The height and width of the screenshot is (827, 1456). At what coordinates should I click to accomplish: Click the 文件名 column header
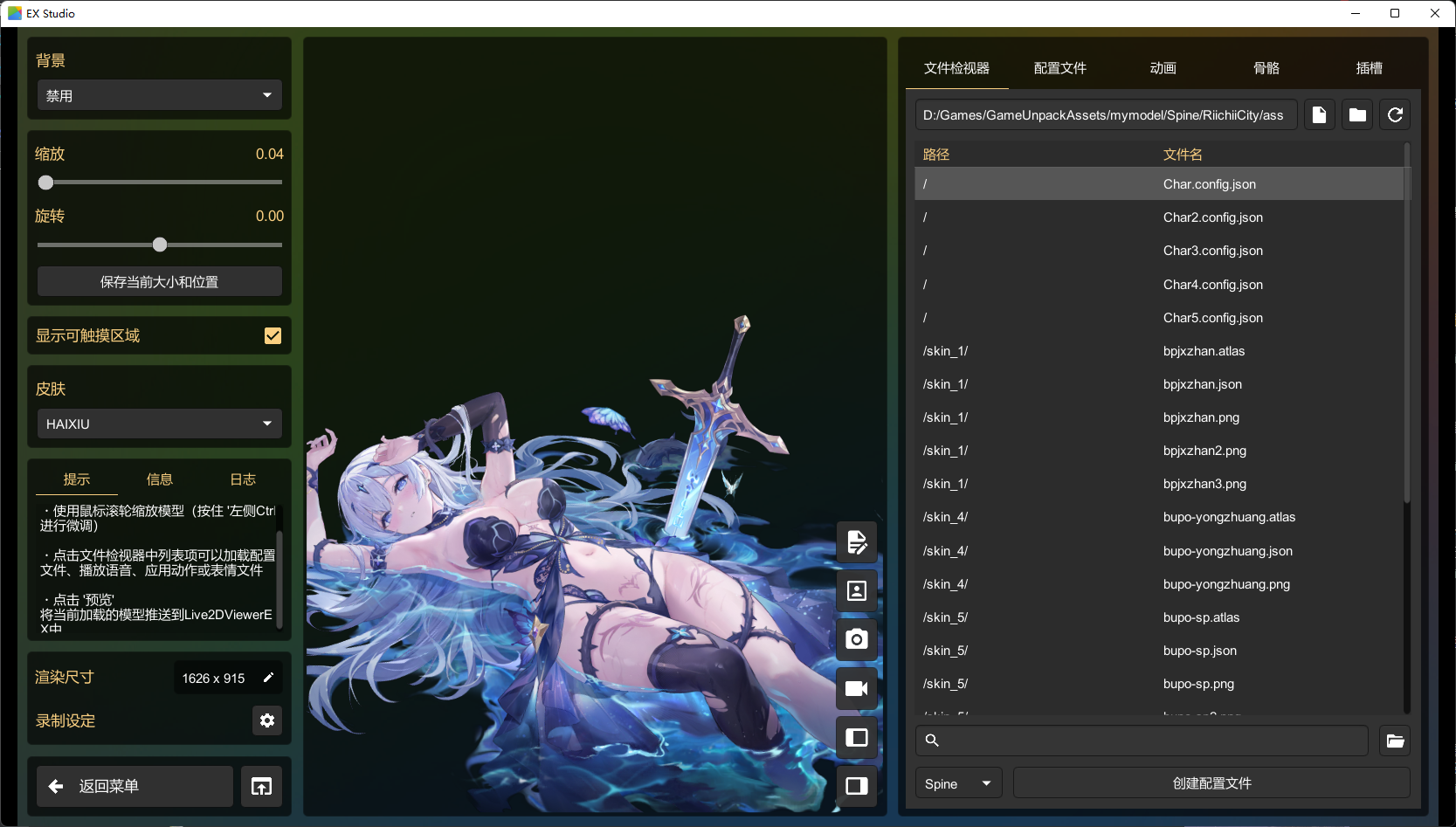(x=1183, y=155)
